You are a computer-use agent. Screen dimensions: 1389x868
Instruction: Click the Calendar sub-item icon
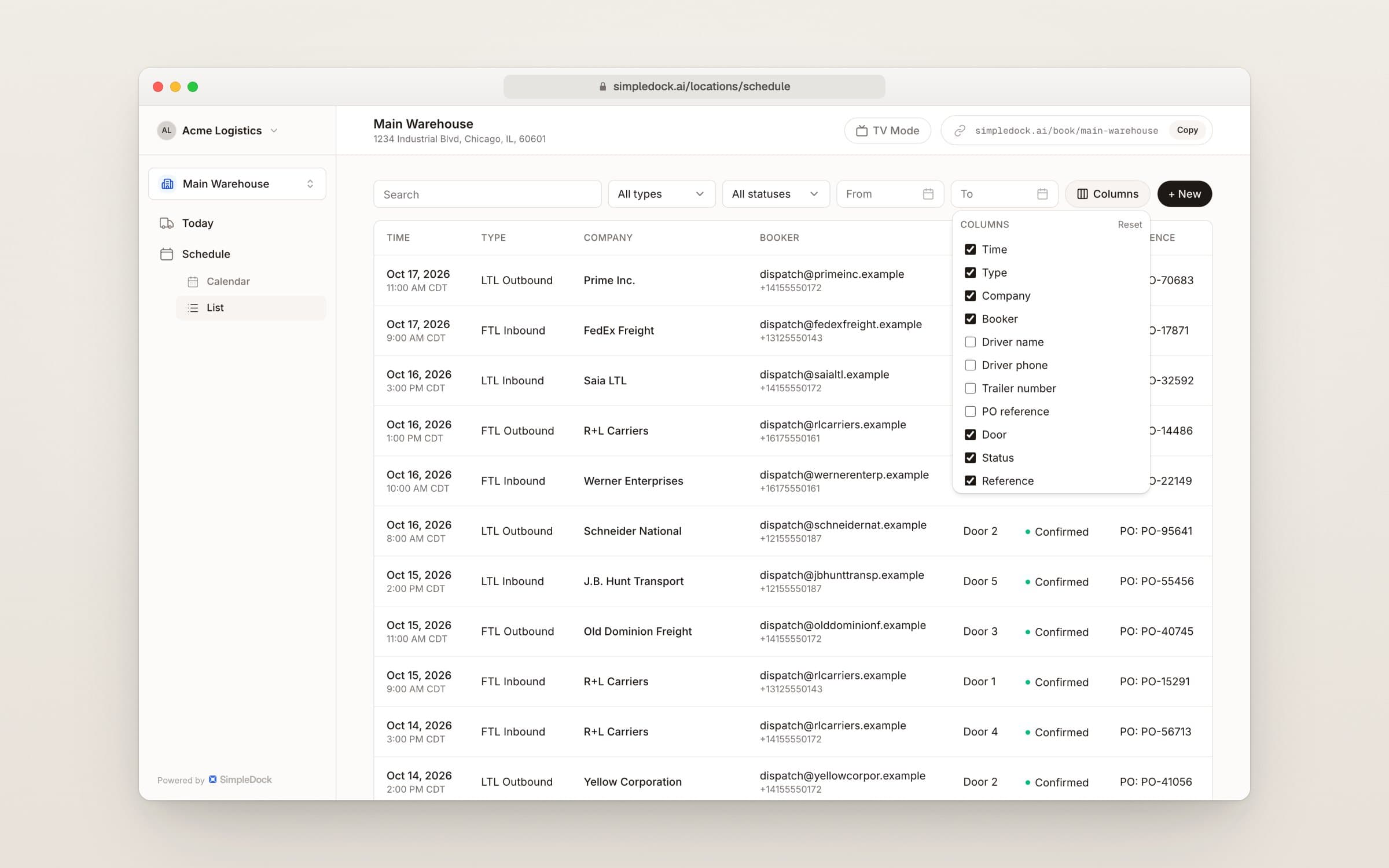click(193, 282)
